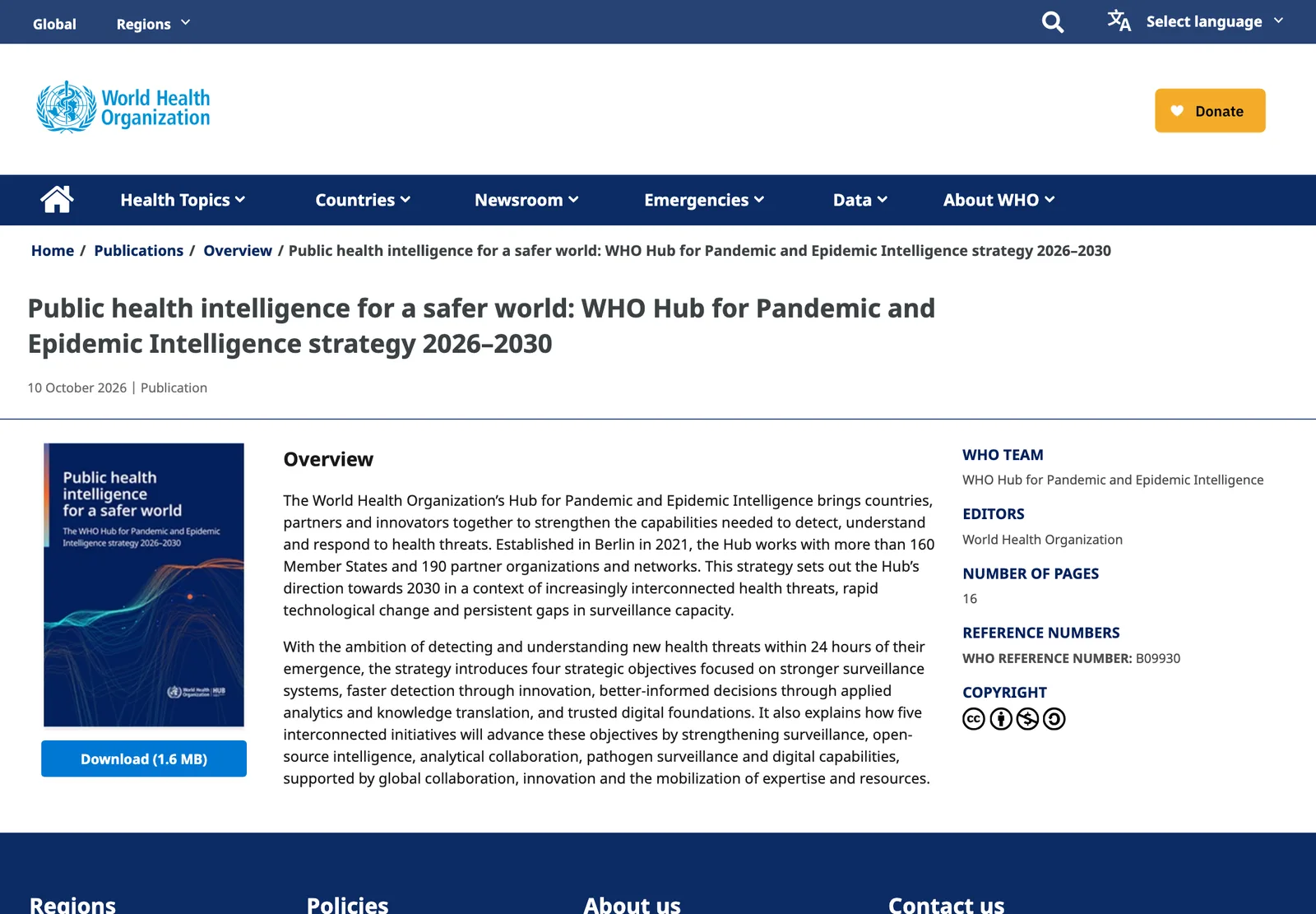Expand the Regions dropdown
The width and height of the screenshot is (1316, 914).
153,24
